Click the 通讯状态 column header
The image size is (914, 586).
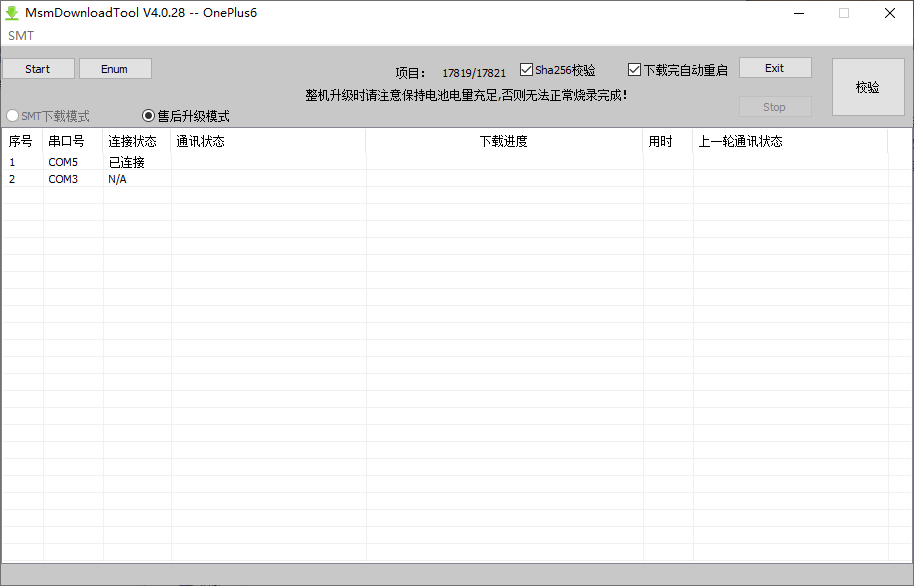pos(268,141)
